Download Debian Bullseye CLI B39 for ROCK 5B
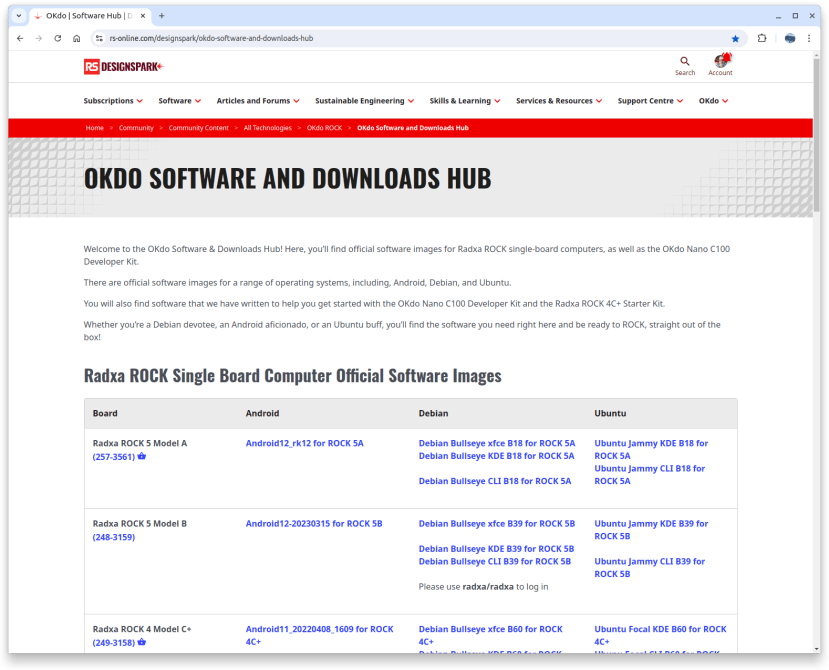 click(x=495, y=562)
